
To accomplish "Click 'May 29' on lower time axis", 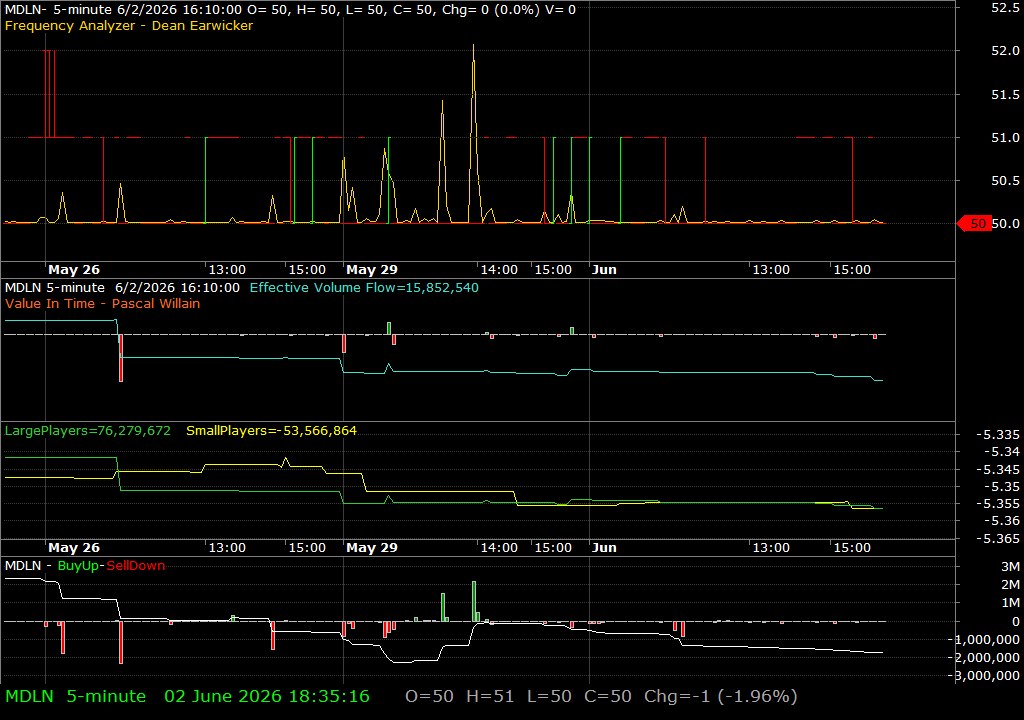I will coord(372,548).
